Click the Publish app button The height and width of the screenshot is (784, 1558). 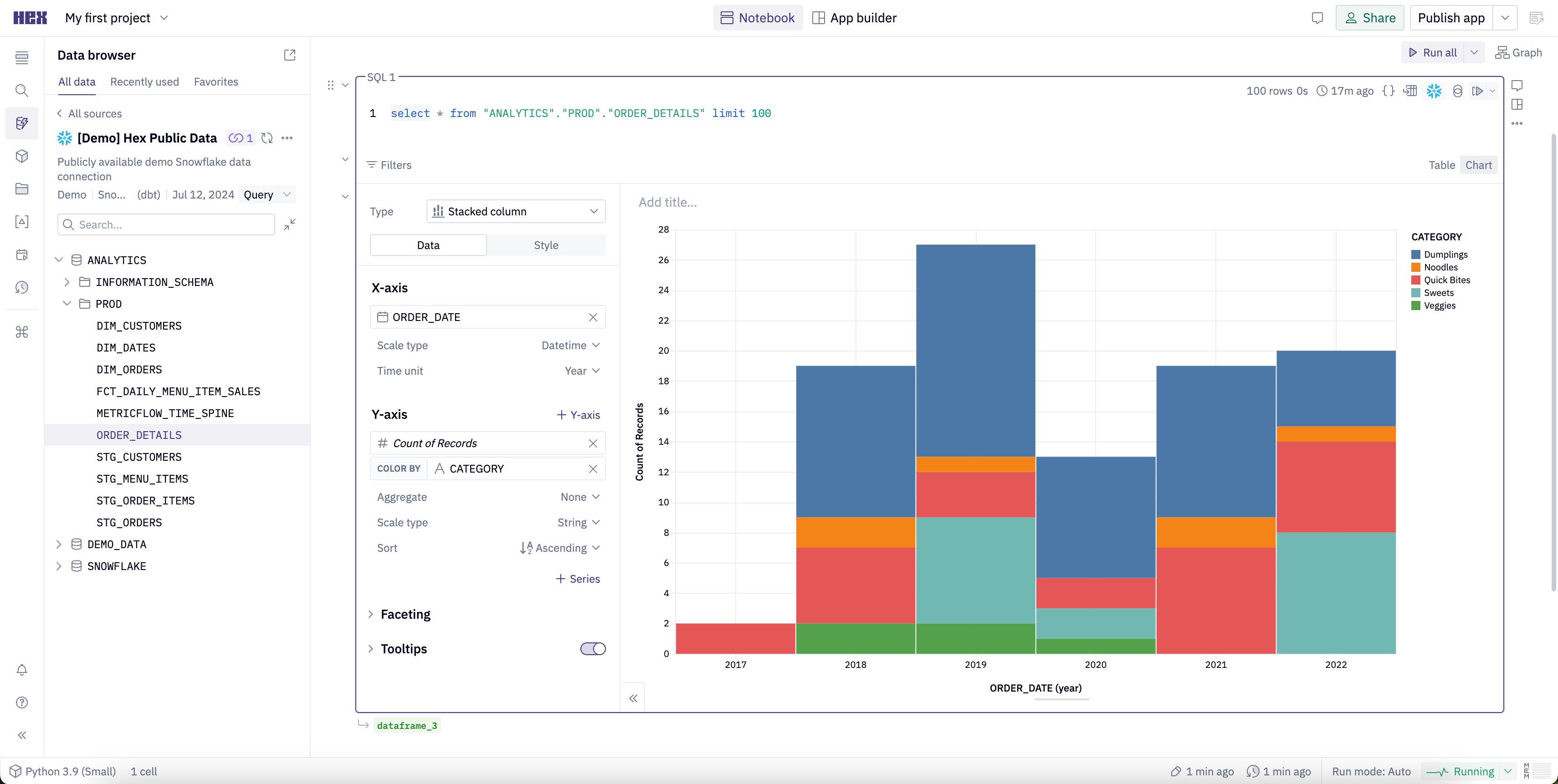[x=1450, y=18]
